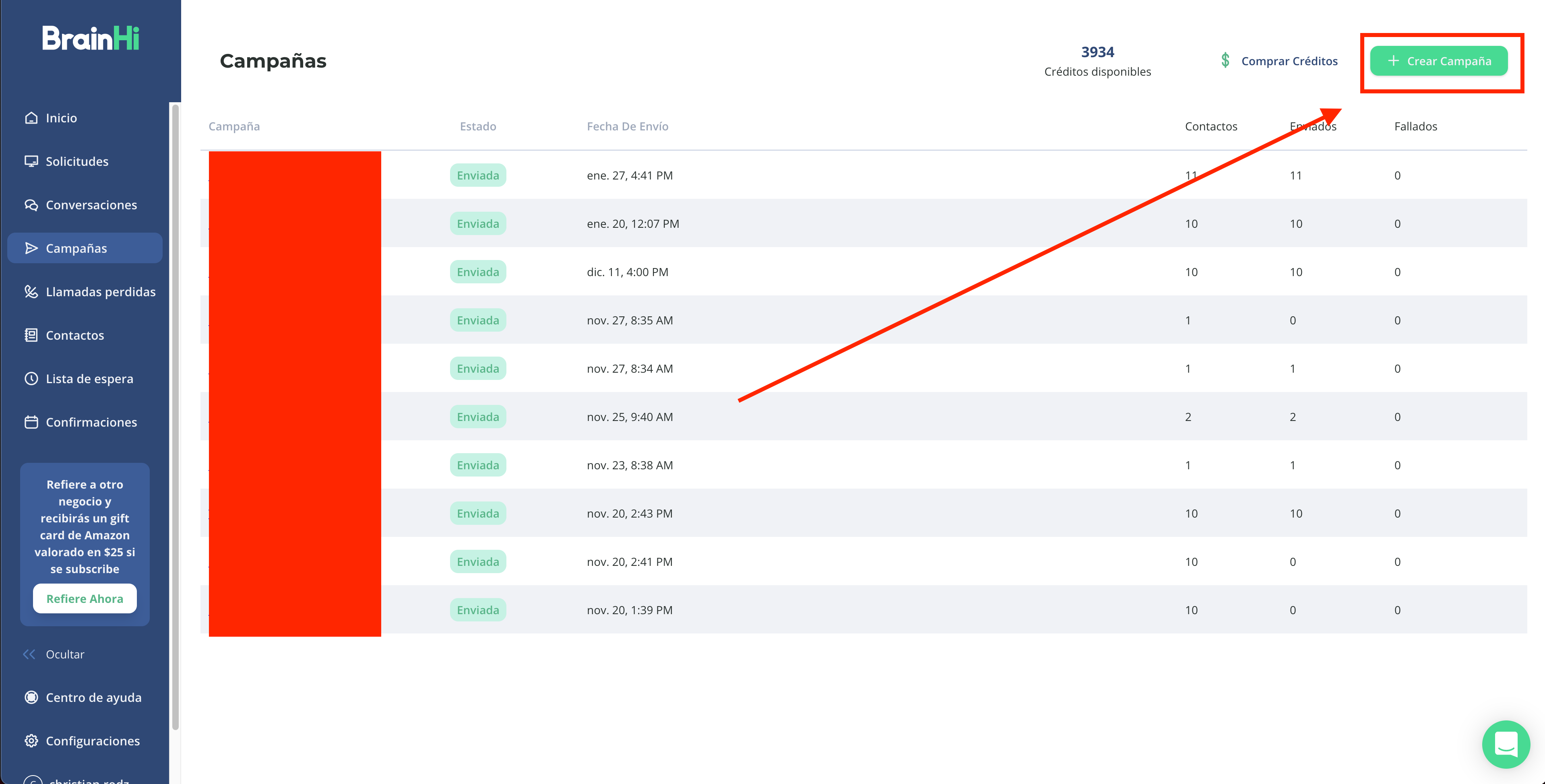Click the sidebar vertical scrollbar

[175, 417]
